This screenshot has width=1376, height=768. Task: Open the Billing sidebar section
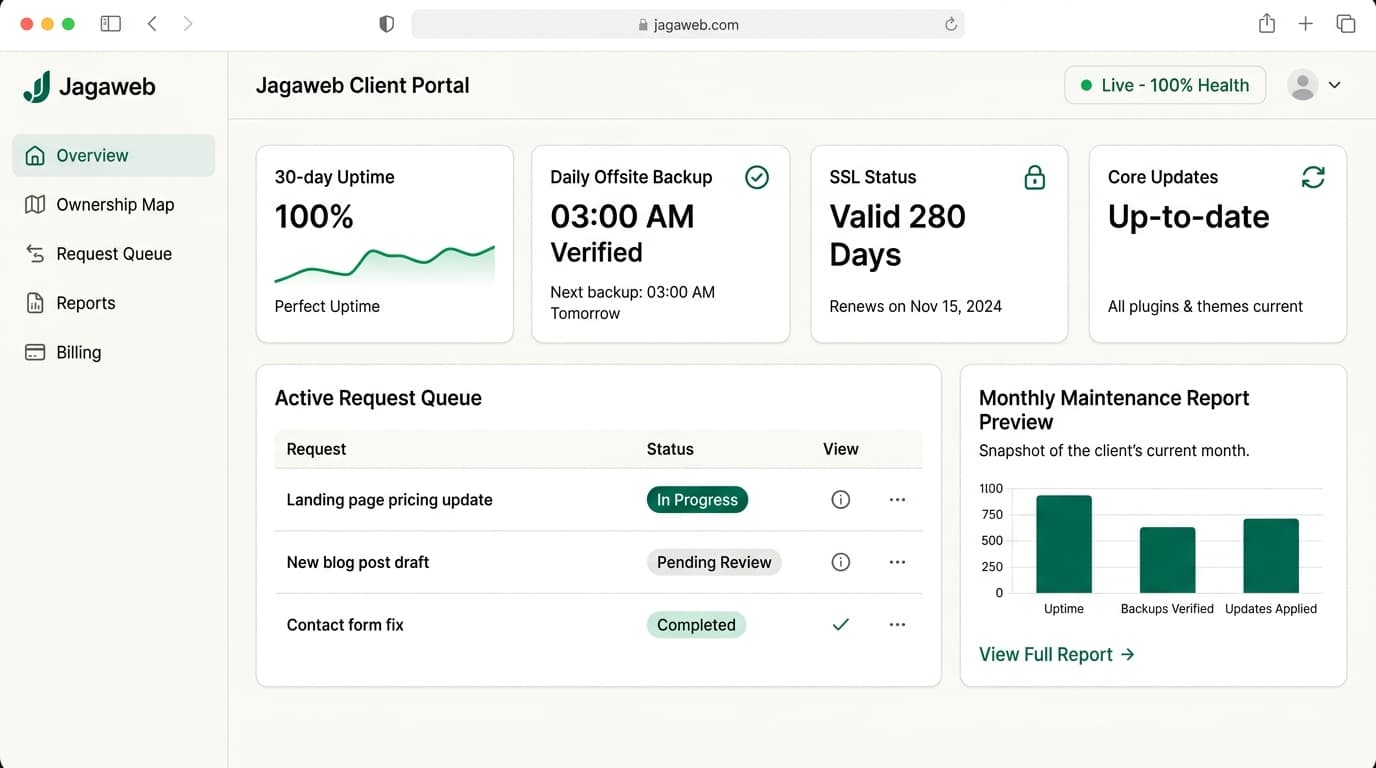[113, 352]
